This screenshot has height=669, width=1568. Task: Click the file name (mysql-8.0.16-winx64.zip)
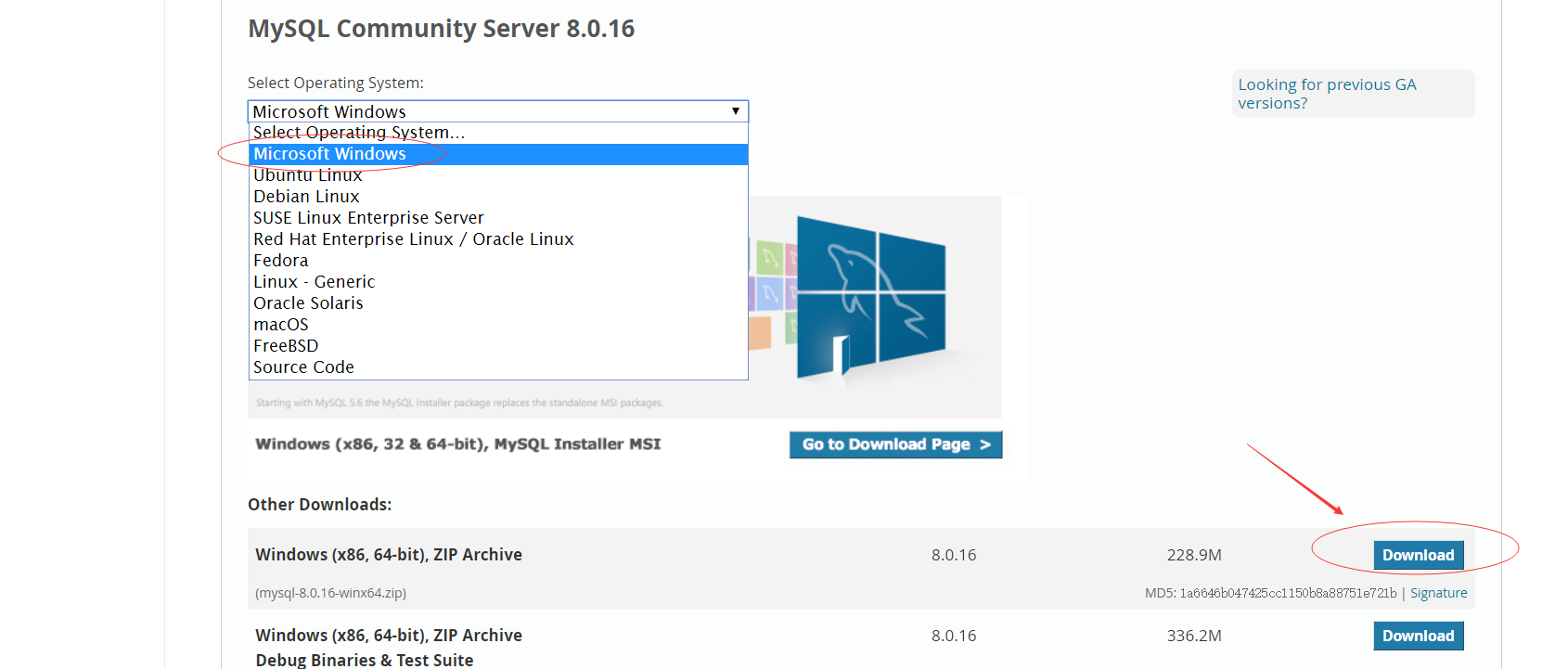tap(330, 593)
